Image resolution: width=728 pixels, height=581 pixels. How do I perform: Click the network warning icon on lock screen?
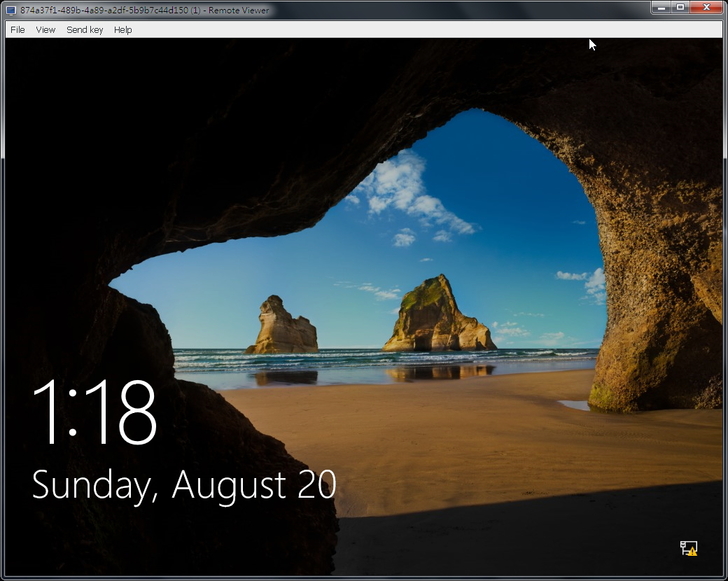coord(688,548)
